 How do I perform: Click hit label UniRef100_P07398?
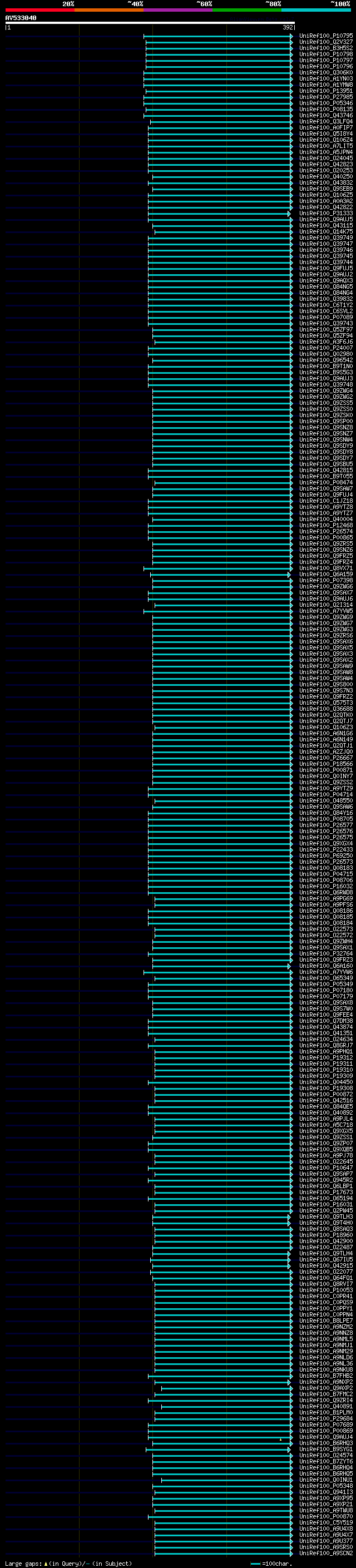(x=326, y=580)
